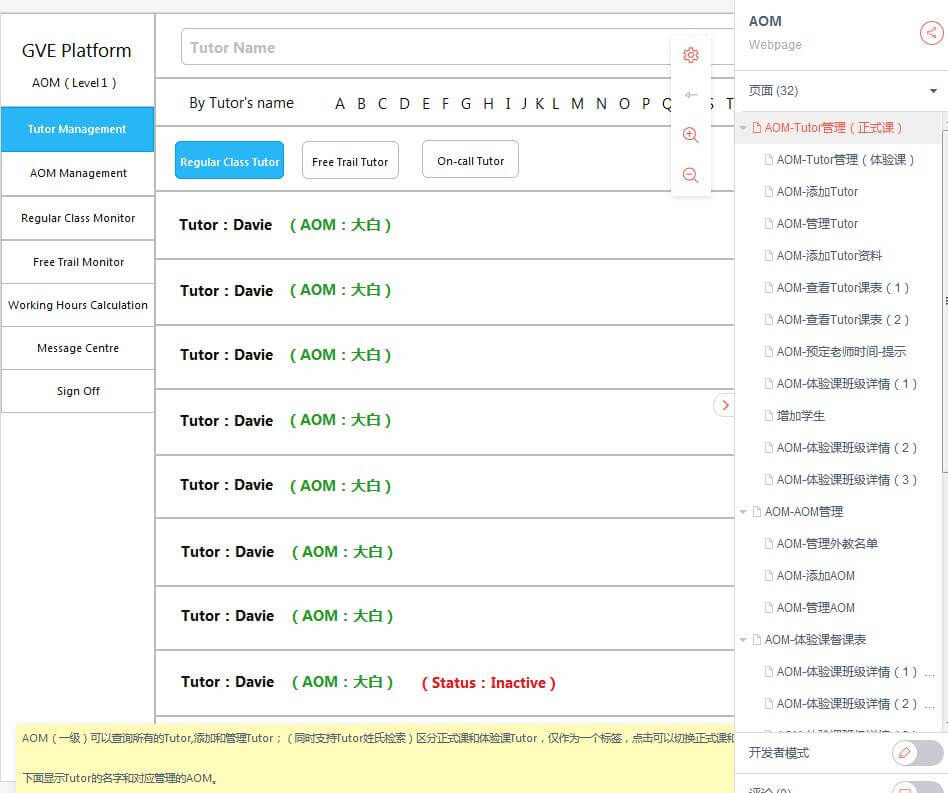Open Working Hours Calculation menu item
Viewport: 948px width, 793px height.
click(78, 305)
